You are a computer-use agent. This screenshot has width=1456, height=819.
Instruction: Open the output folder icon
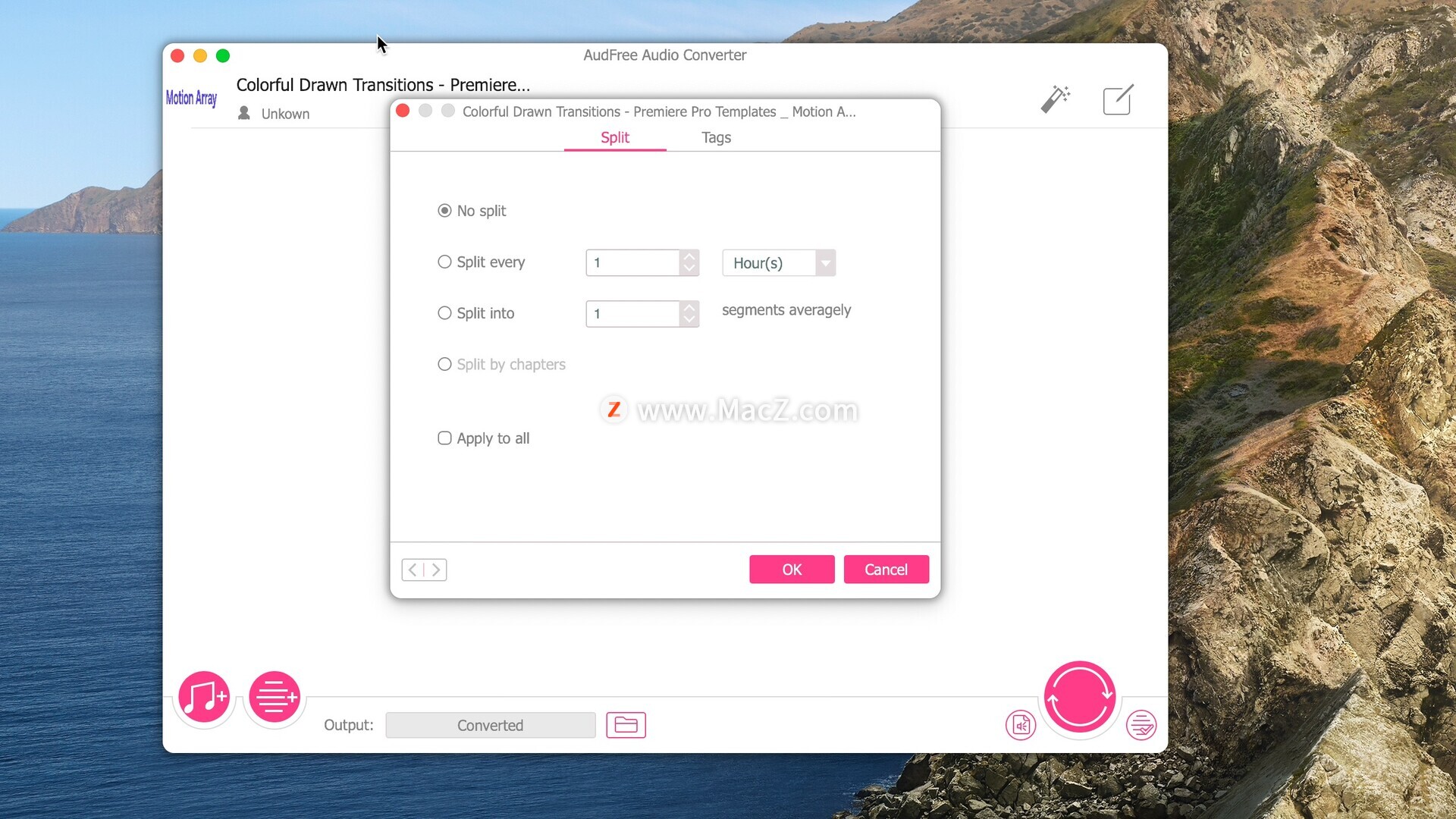point(626,725)
